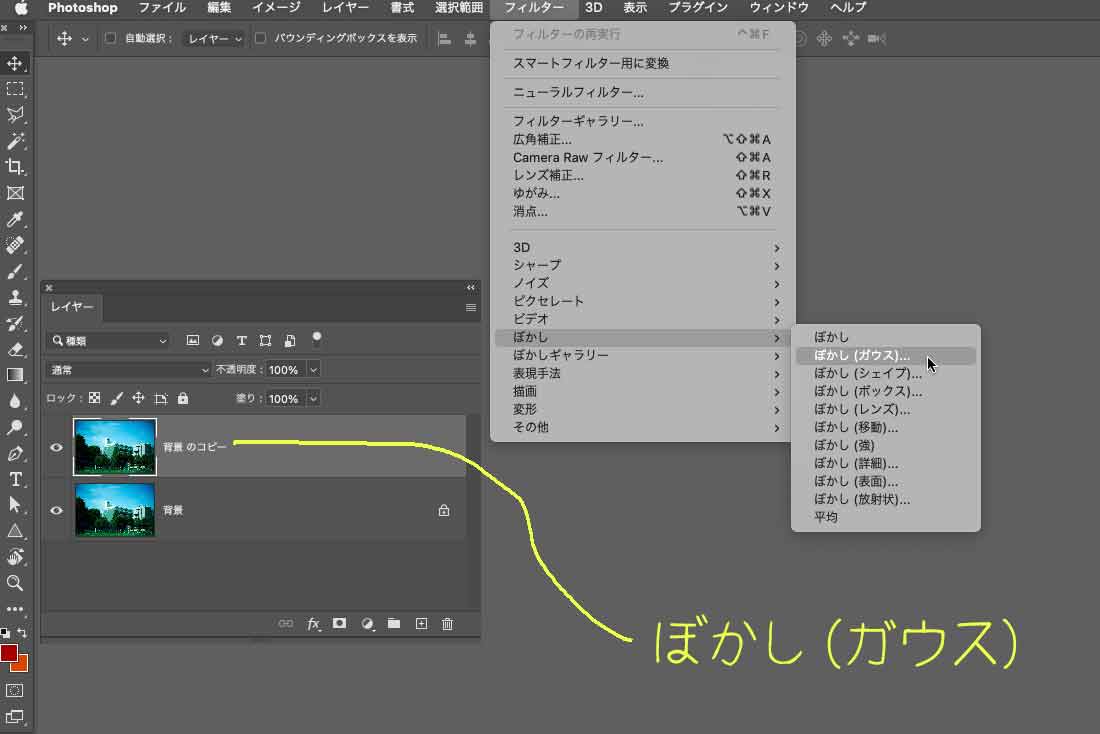Select the Clone Stamp tool

click(15, 297)
